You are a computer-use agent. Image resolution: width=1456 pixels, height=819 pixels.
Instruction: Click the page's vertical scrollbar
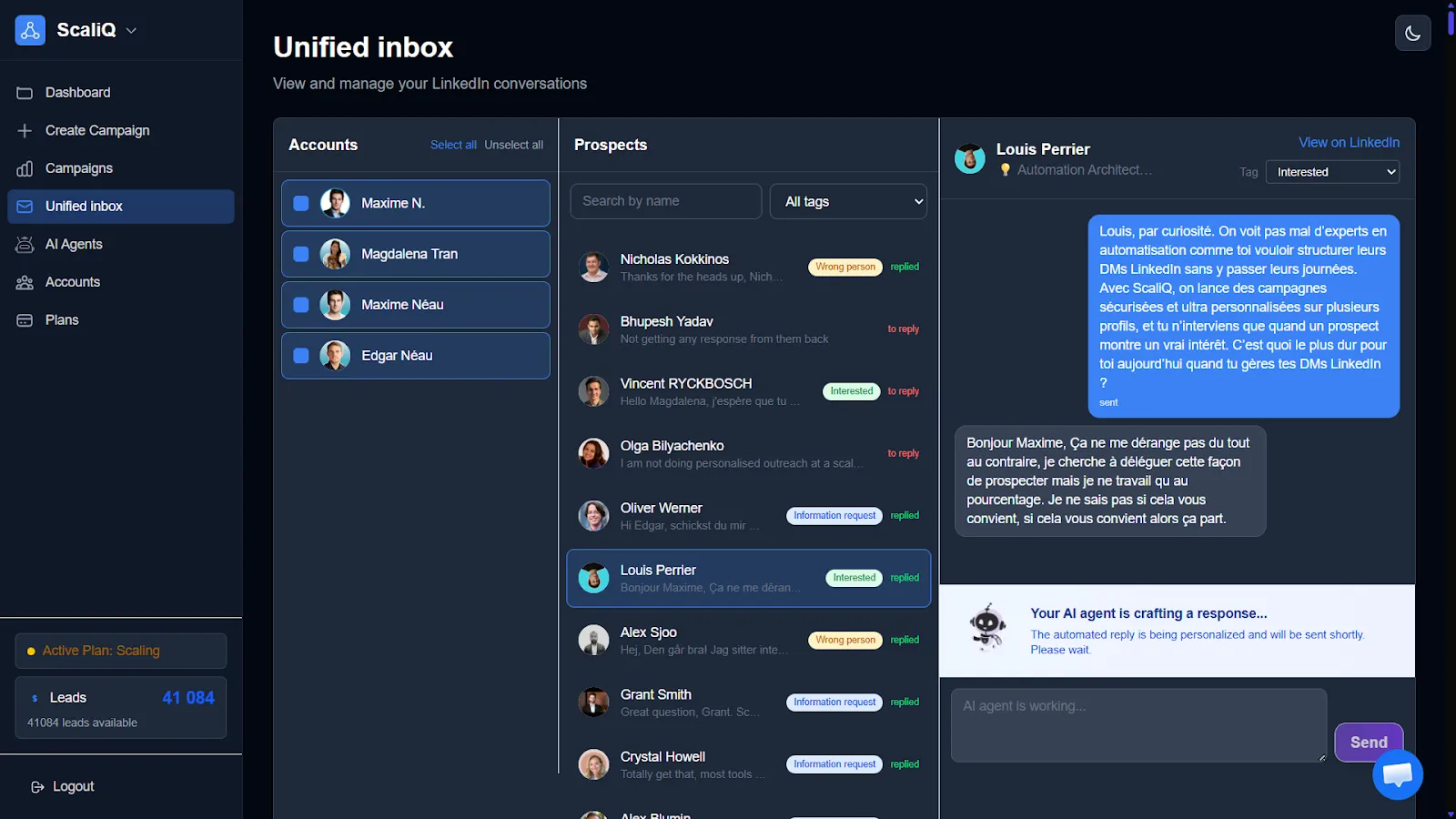[x=1451, y=409]
